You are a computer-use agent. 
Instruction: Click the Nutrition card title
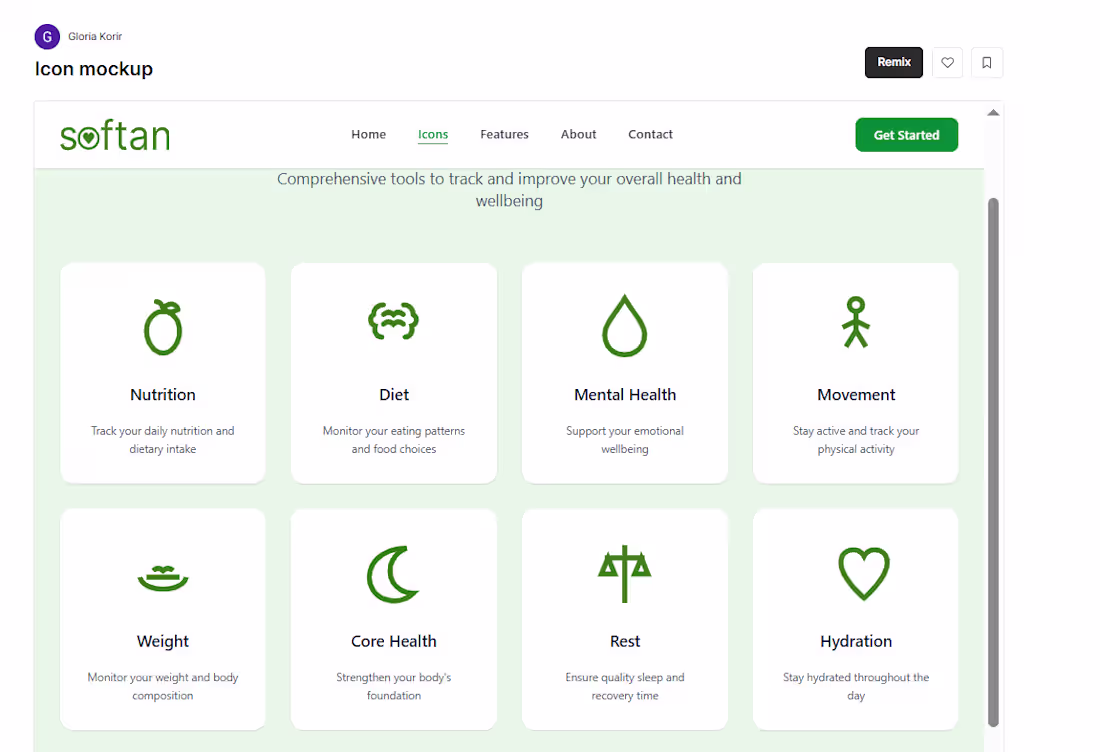point(163,395)
